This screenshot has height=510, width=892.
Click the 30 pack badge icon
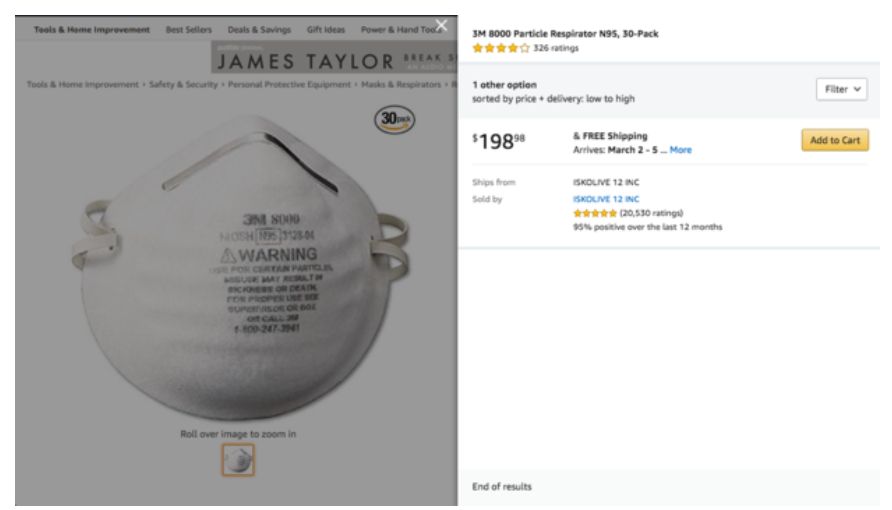tap(394, 119)
